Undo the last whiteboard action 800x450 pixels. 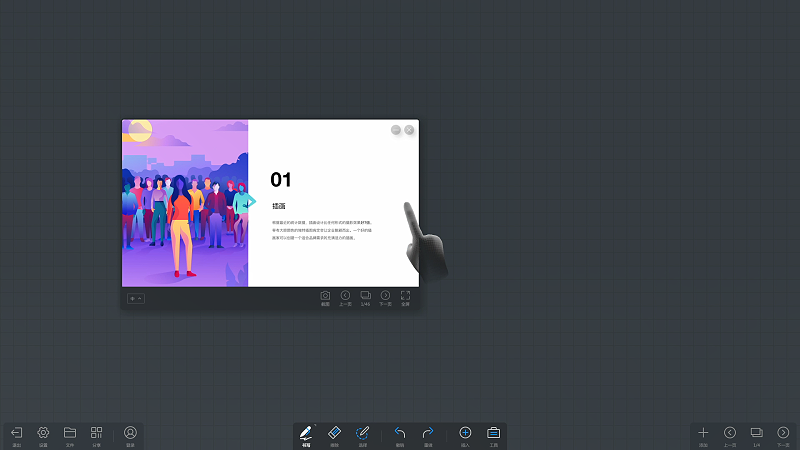(400, 434)
